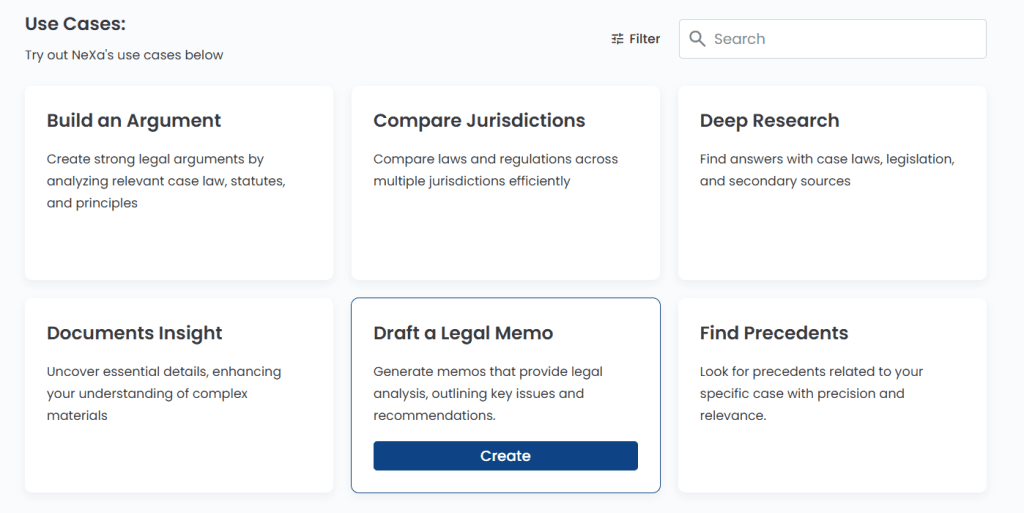Click the Draft a Legal Memo heading

463,333
